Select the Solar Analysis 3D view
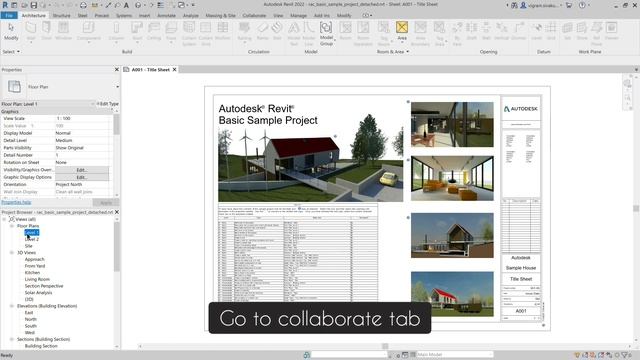Image resolution: width=640 pixels, height=360 pixels. point(38,293)
